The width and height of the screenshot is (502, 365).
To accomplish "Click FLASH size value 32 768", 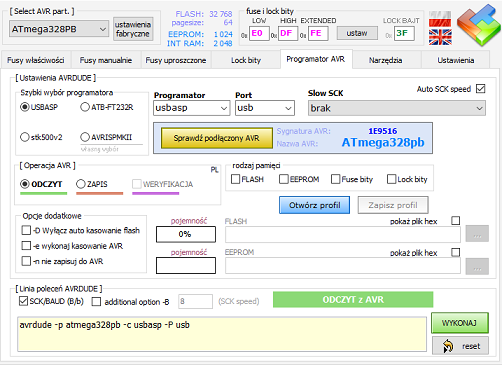I will pyautogui.click(x=221, y=14).
